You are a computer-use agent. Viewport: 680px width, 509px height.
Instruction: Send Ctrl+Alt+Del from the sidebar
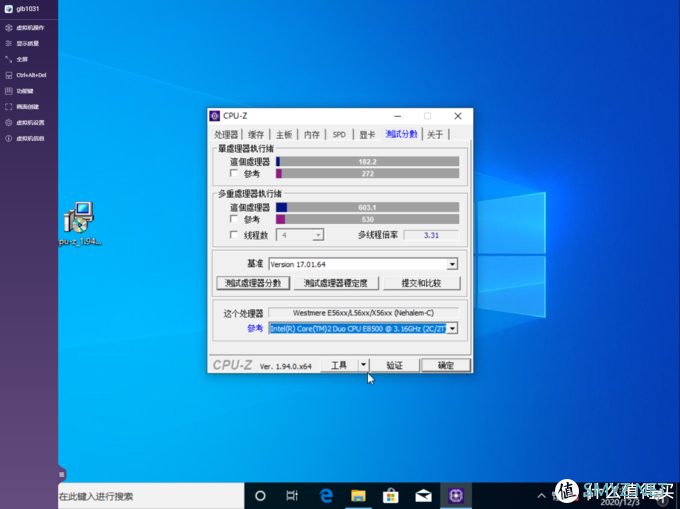coord(24,75)
